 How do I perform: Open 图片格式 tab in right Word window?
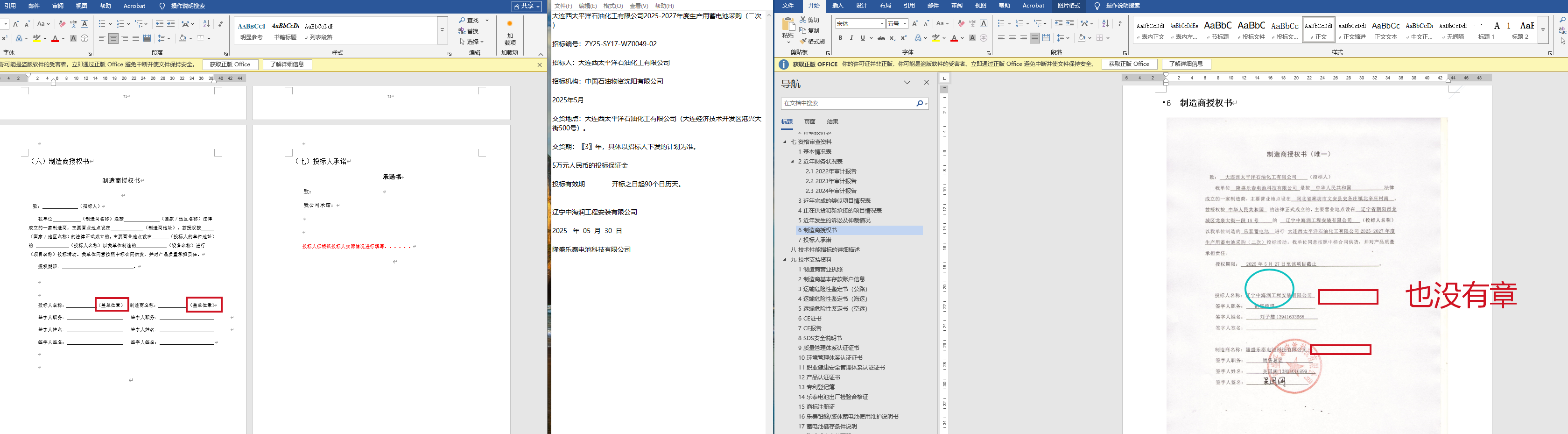click(x=1068, y=6)
